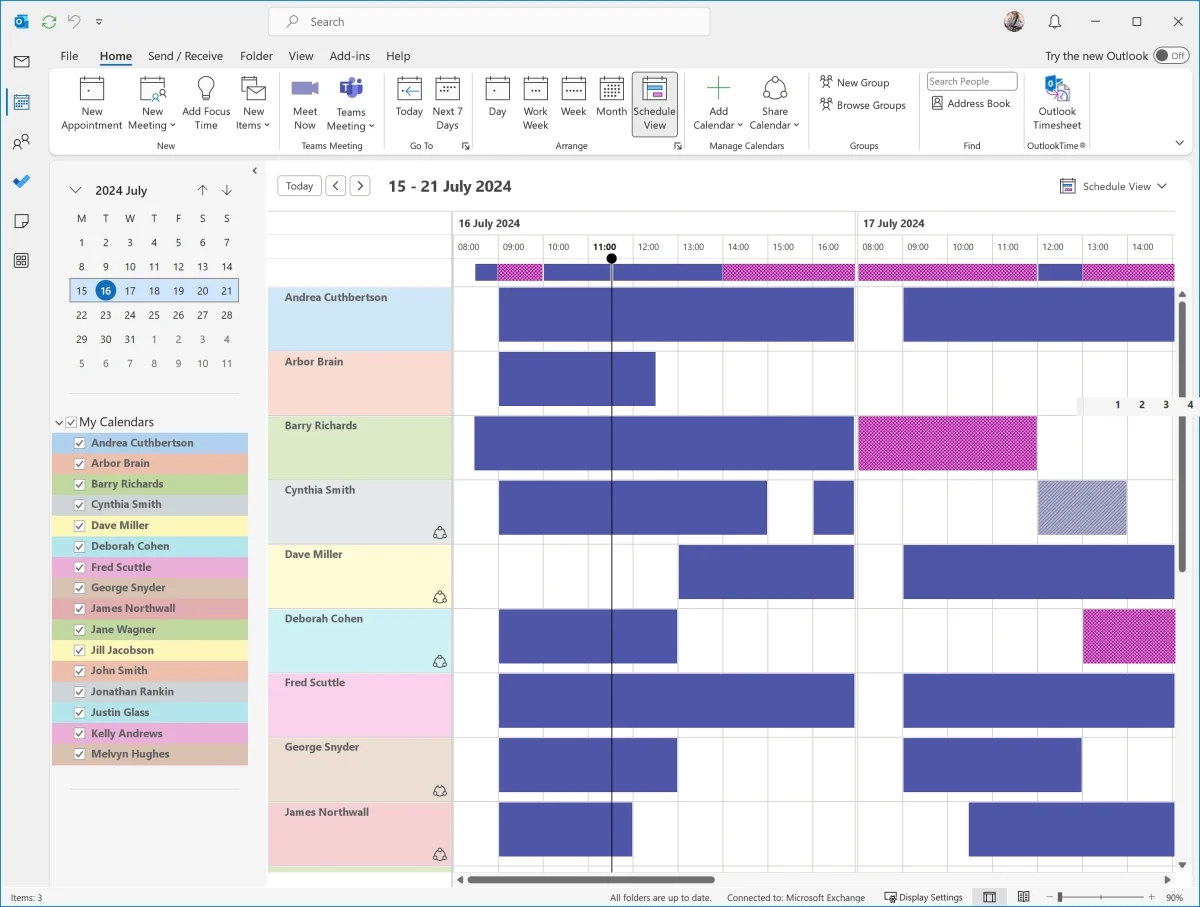
Task: Open the File tab
Action: coord(69,56)
